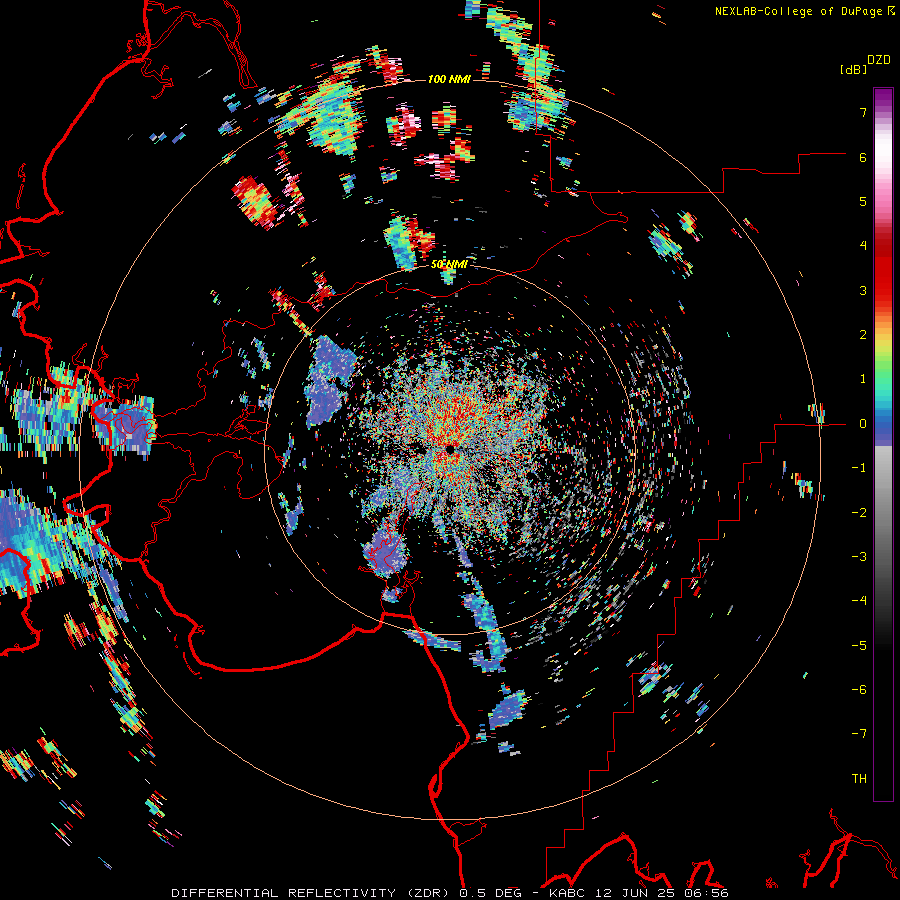This screenshot has height=900, width=900.
Task: Click the [dB] unit label
Action: (x=853, y=69)
